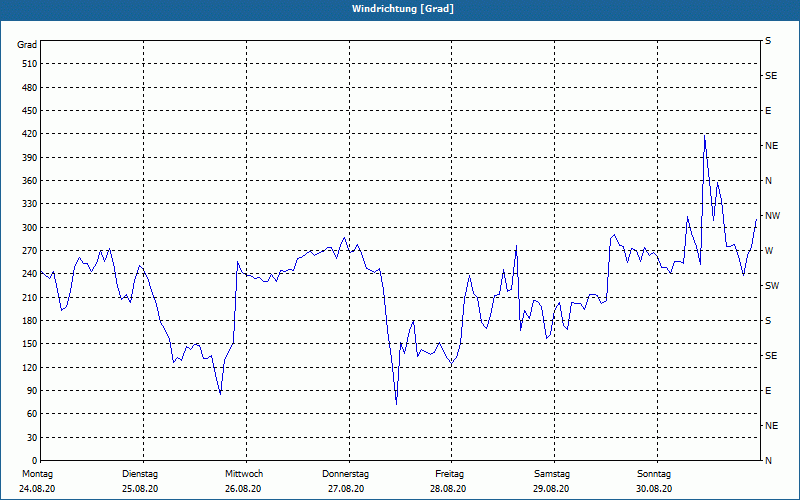Click the wind direction peak near 420 degrees on Sonntag
This screenshot has width=800, height=500.
coord(705,136)
